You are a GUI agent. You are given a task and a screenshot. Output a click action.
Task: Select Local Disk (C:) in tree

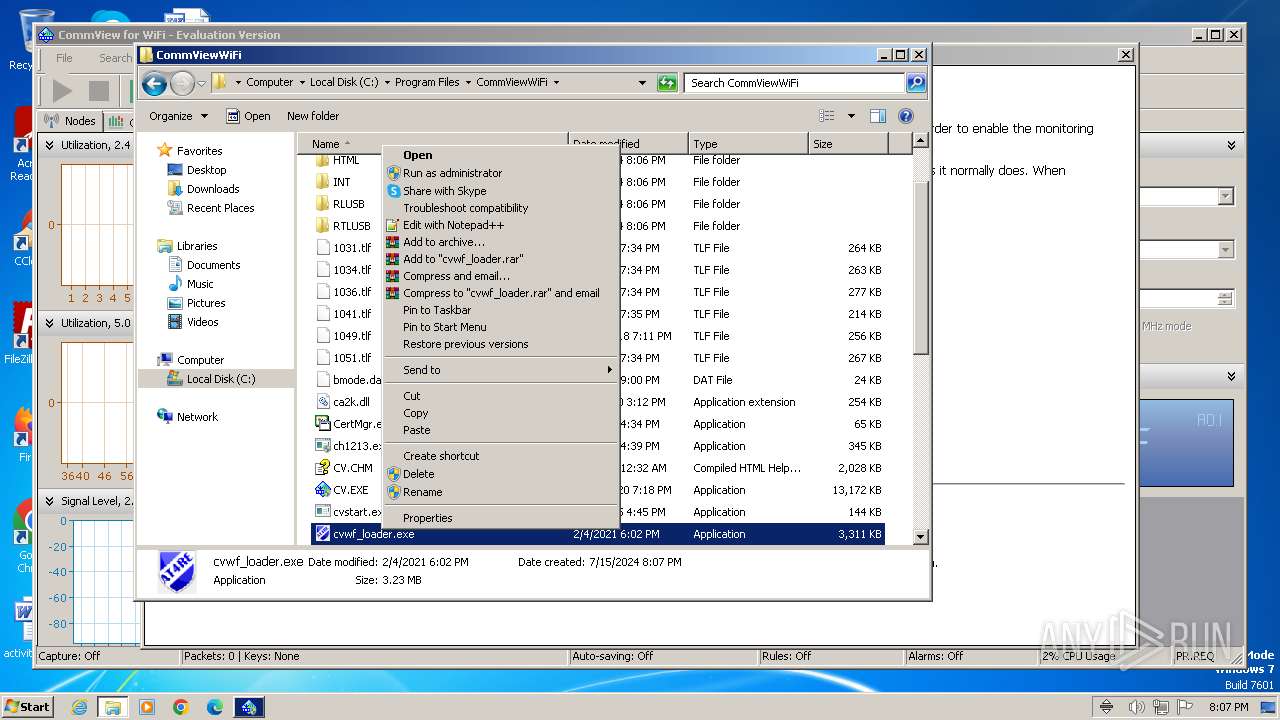[x=220, y=379]
